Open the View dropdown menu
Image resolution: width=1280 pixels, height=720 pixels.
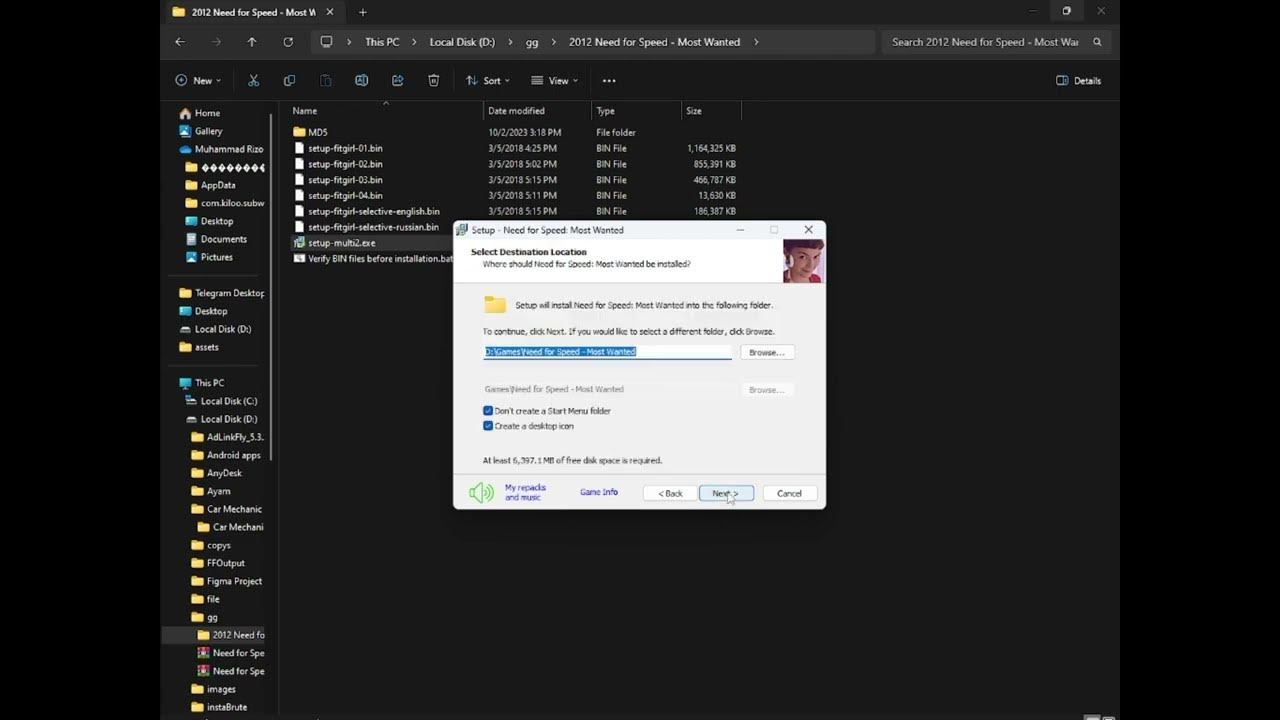(555, 80)
